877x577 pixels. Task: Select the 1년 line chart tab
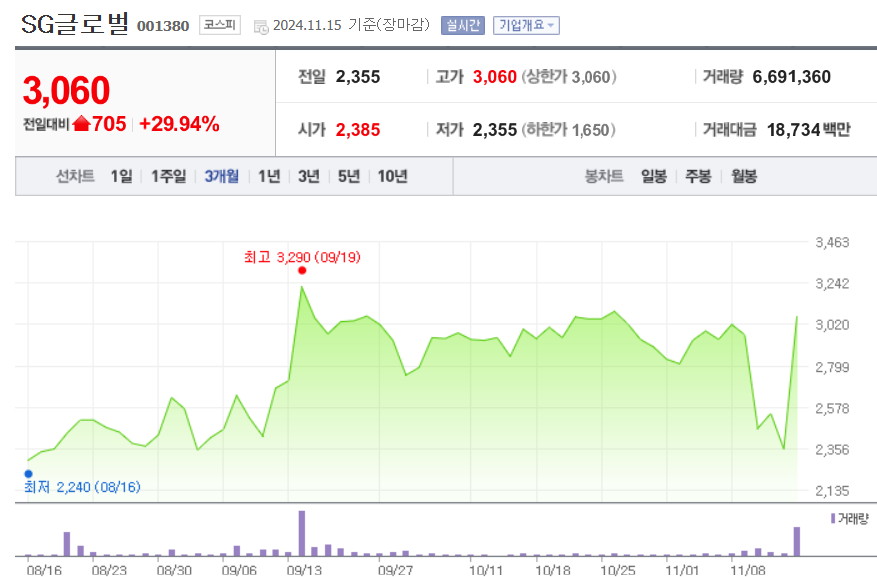269,176
